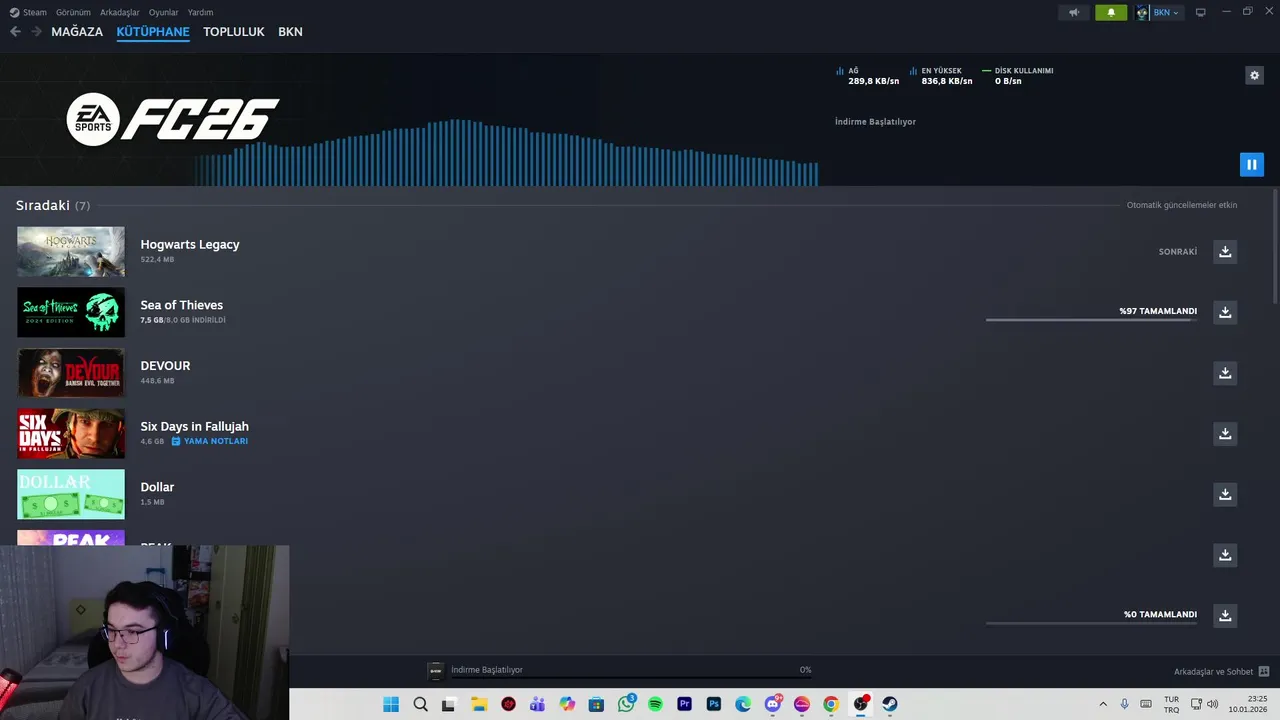
Task: Open download settings gear icon
Action: [1254, 75]
